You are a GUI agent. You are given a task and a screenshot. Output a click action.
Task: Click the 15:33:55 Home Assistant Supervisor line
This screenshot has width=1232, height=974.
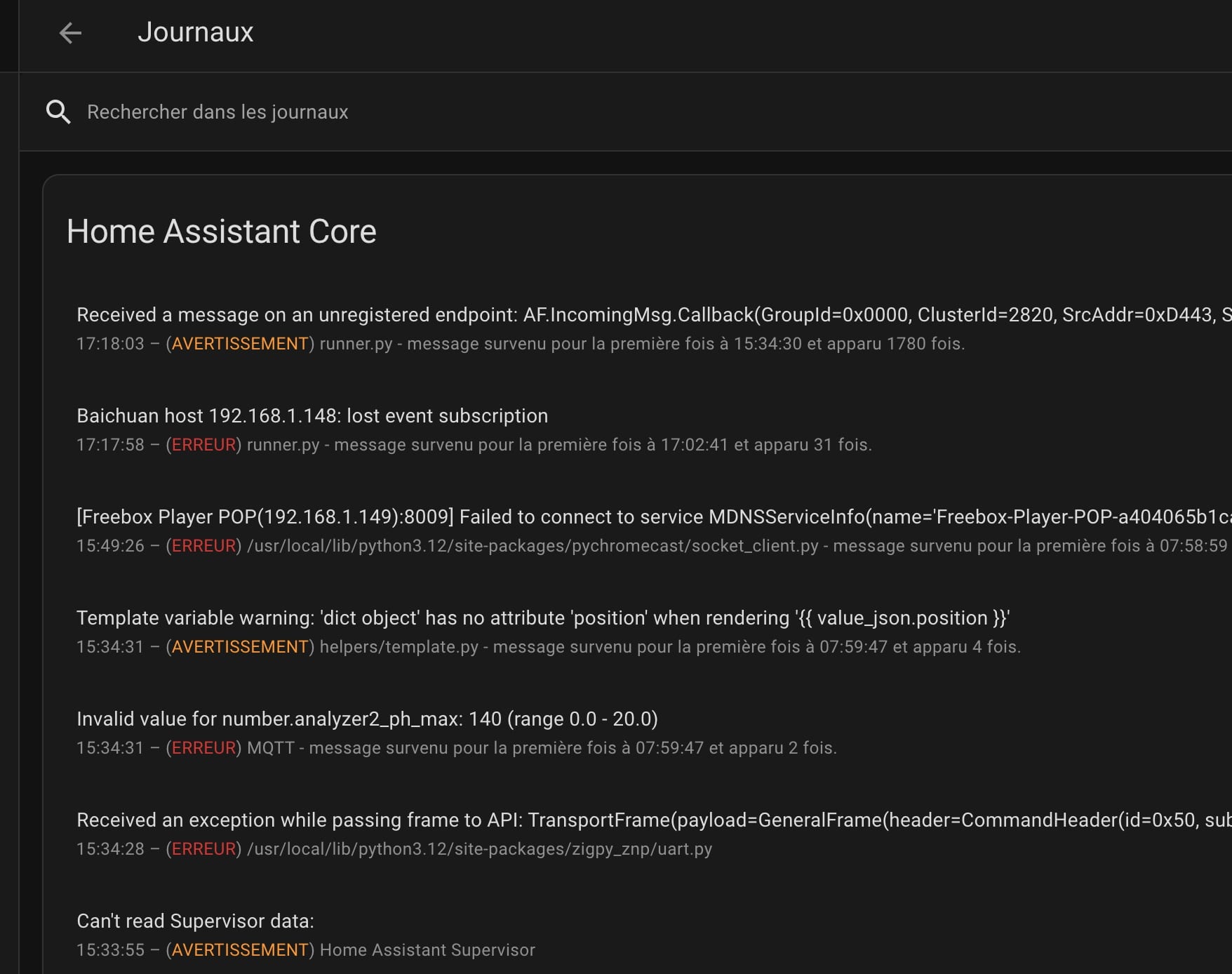pos(306,950)
